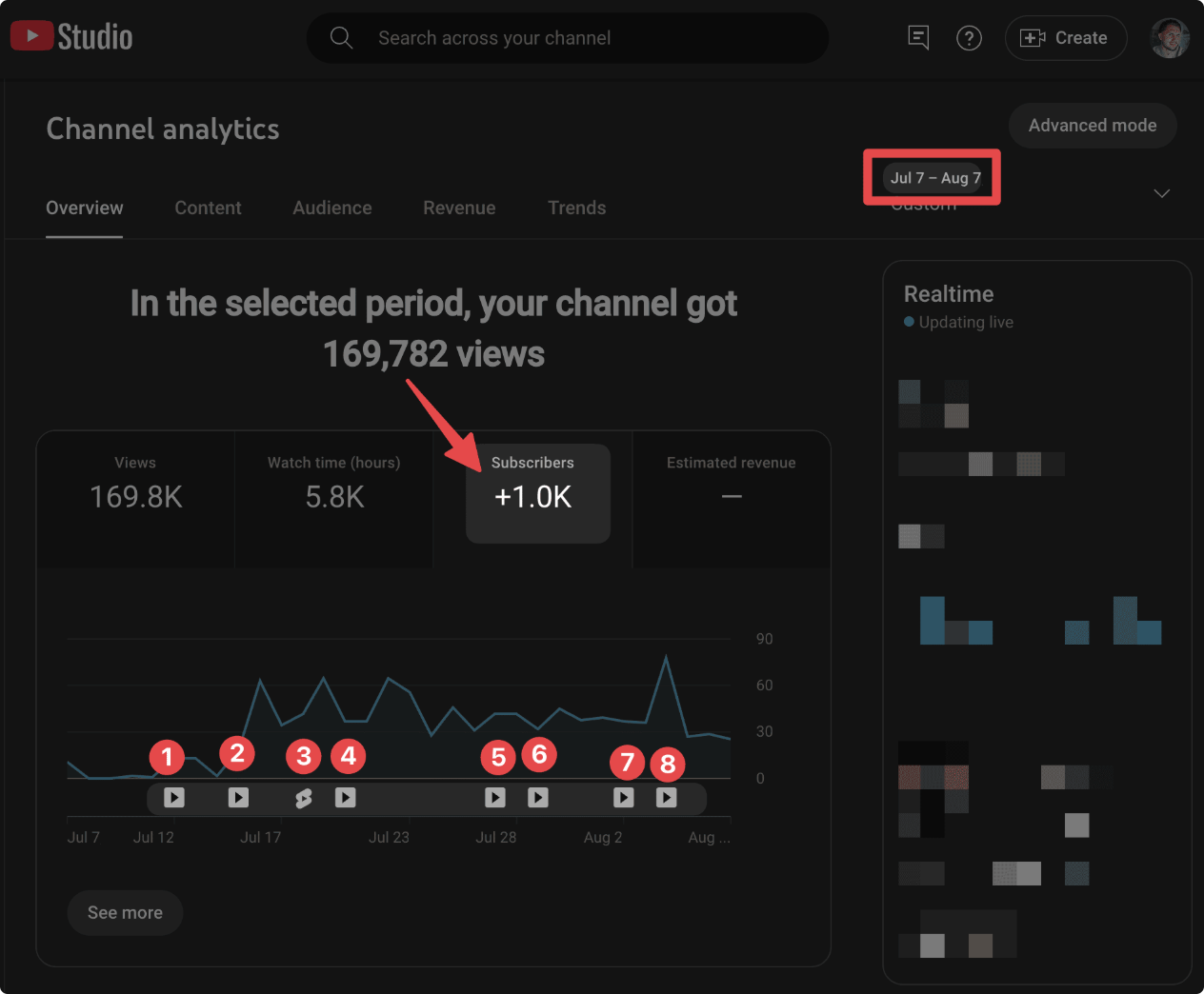Screen dimensions: 1204x994
Task: Select the Views metric card
Action: (135, 486)
